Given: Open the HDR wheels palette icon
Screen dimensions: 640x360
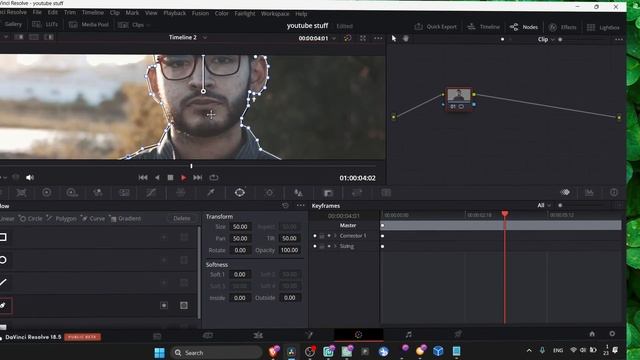Looking at the screenshot, I should pos(72,193).
